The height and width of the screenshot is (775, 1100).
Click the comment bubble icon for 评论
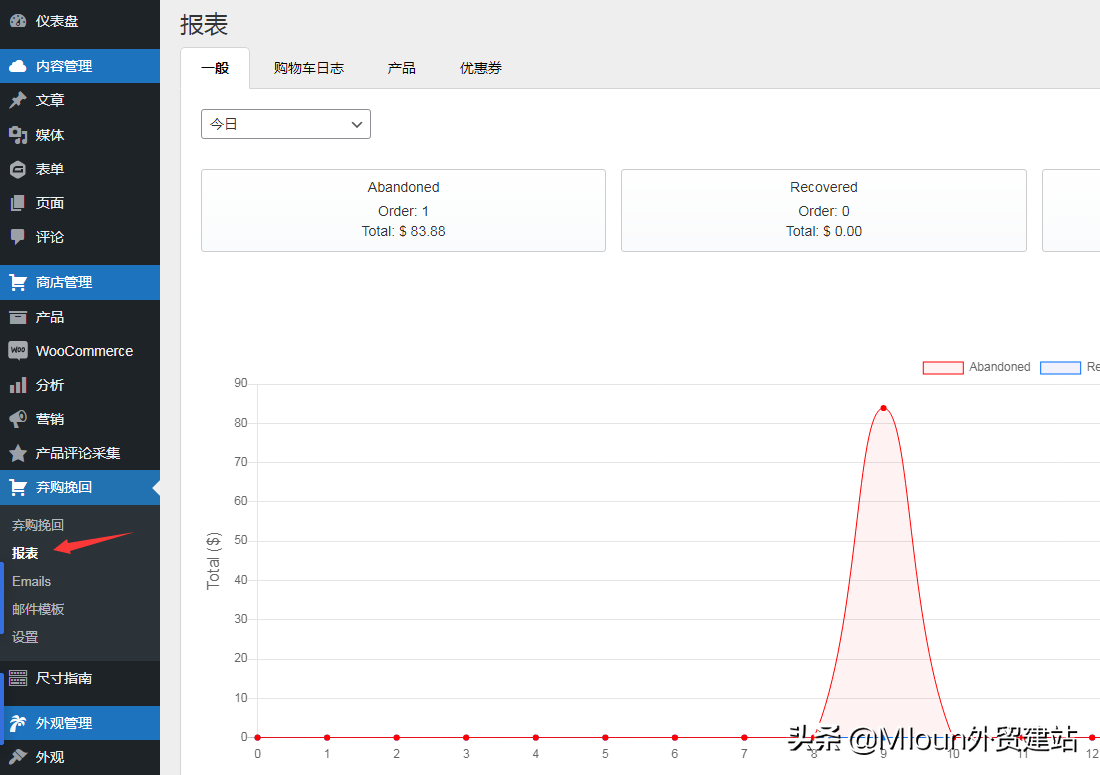pyautogui.click(x=18, y=237)
